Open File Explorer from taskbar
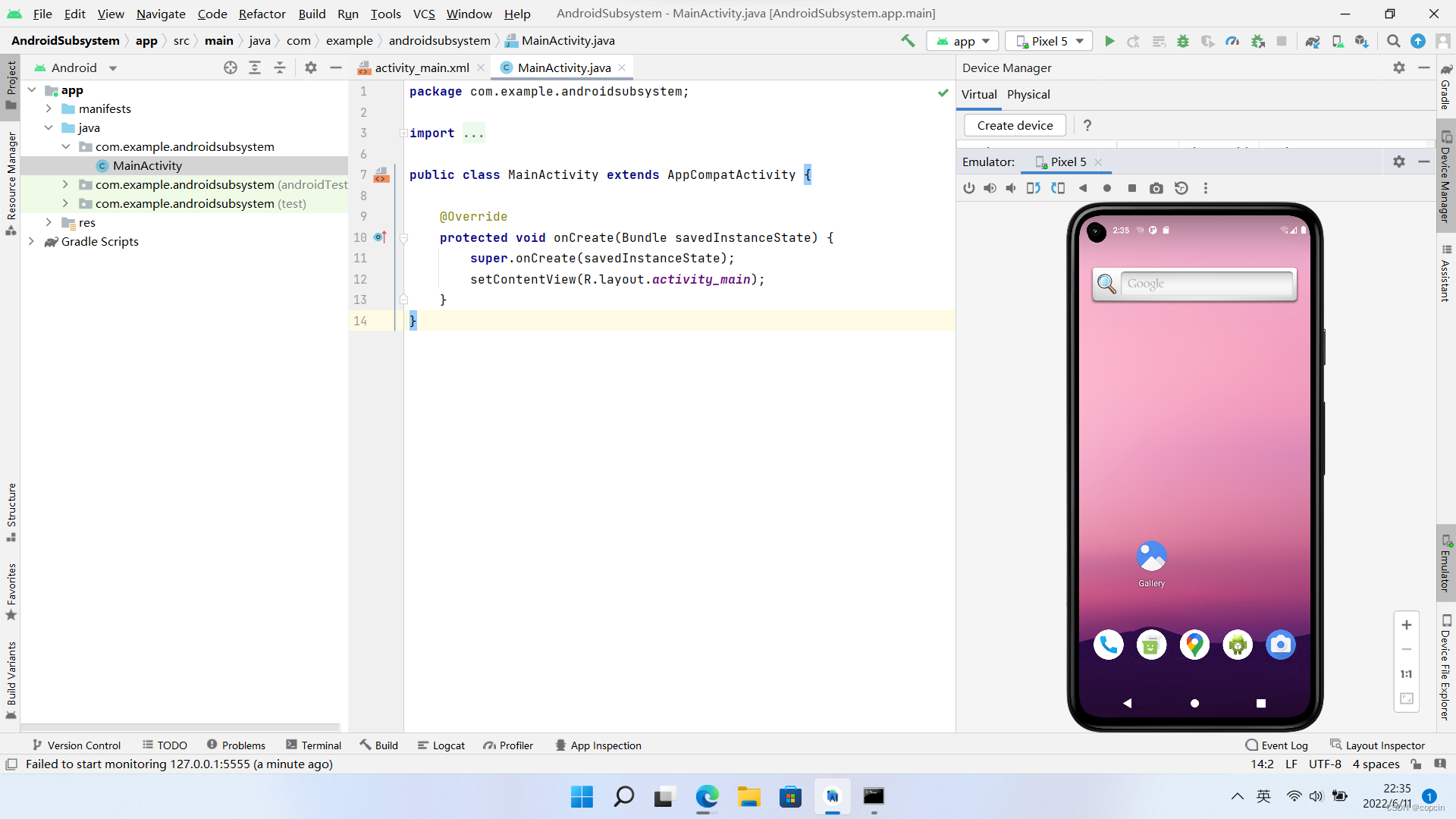The height and width of the screenshot is (819, 1456). 748,796
